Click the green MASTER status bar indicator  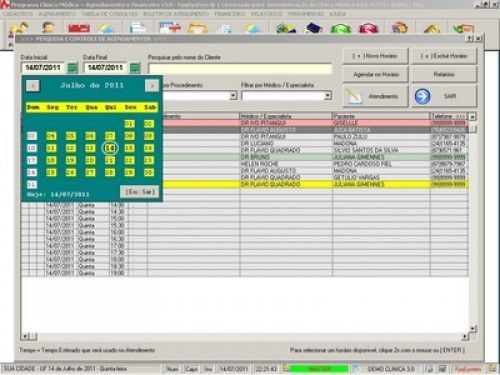[319, 369]
